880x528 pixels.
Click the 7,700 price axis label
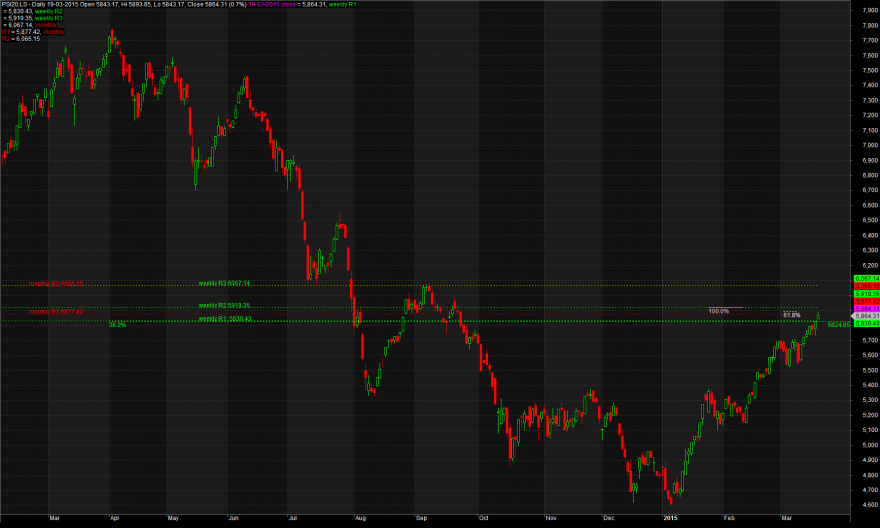point(870,40)
